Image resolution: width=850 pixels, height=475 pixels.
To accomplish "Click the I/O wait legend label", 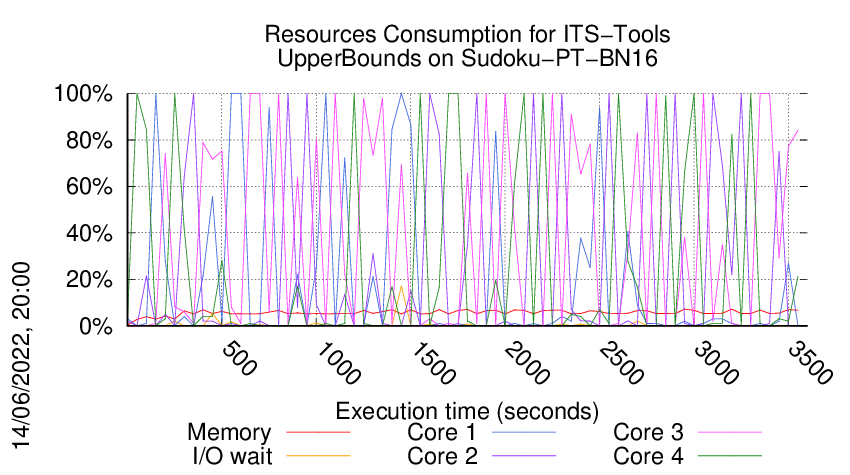I will tap(232, 456).
